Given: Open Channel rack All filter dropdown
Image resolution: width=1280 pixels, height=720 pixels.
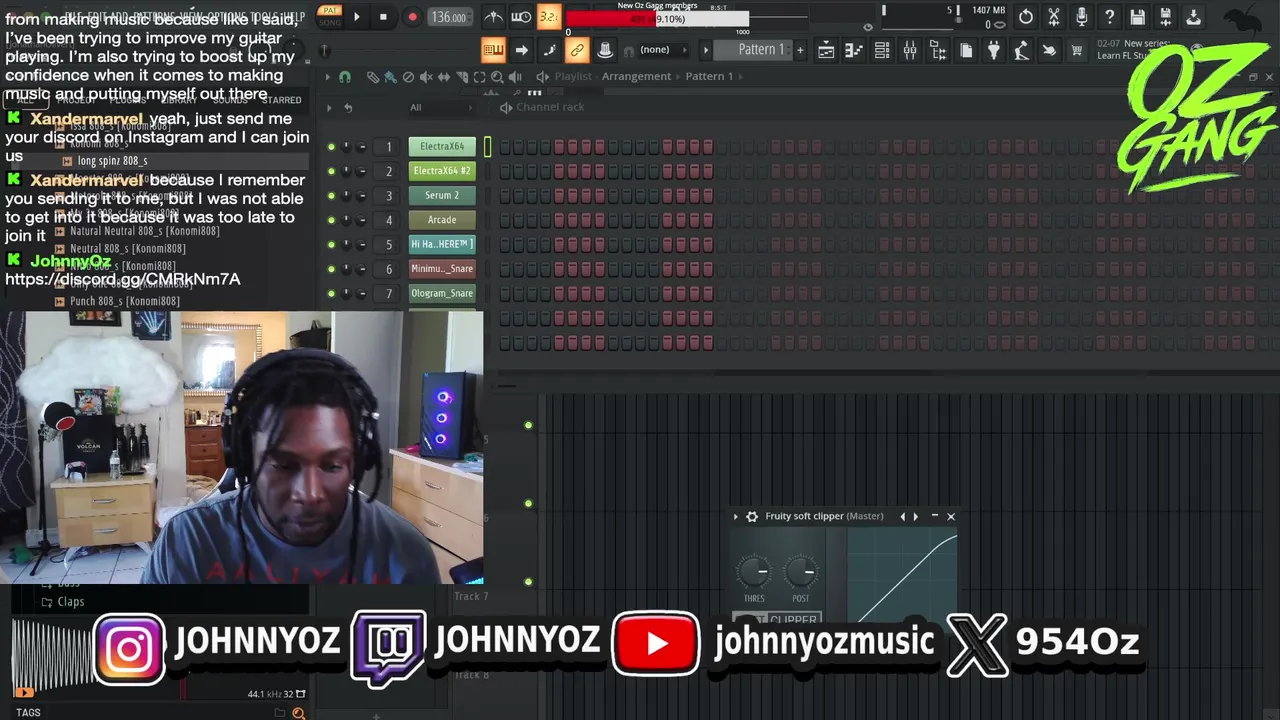Looking at the screenshot, I should [441, 108].
